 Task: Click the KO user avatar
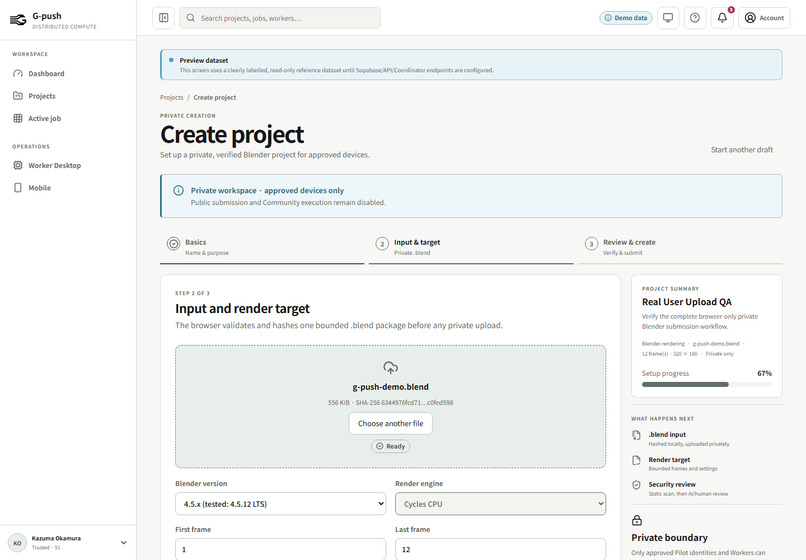click(x=17, y=543)
